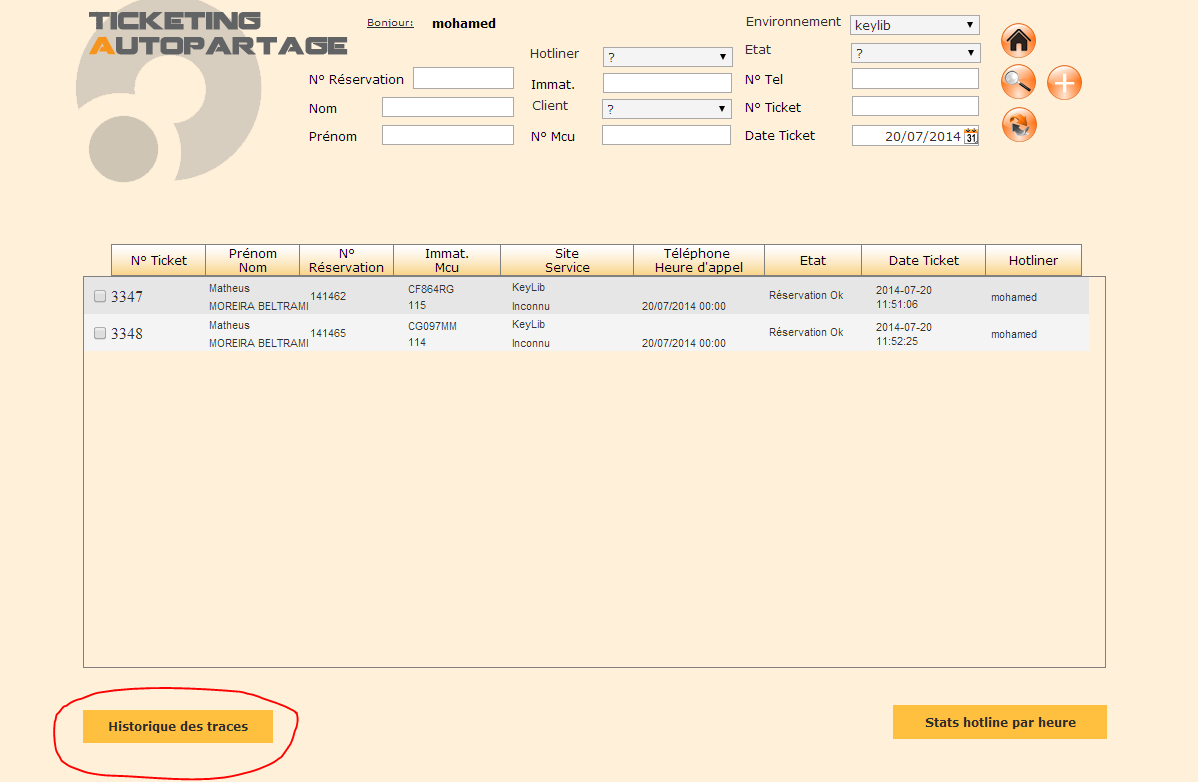Click the magnifying glass search icon
The image size is (1198, 782).
[1018, 82]
